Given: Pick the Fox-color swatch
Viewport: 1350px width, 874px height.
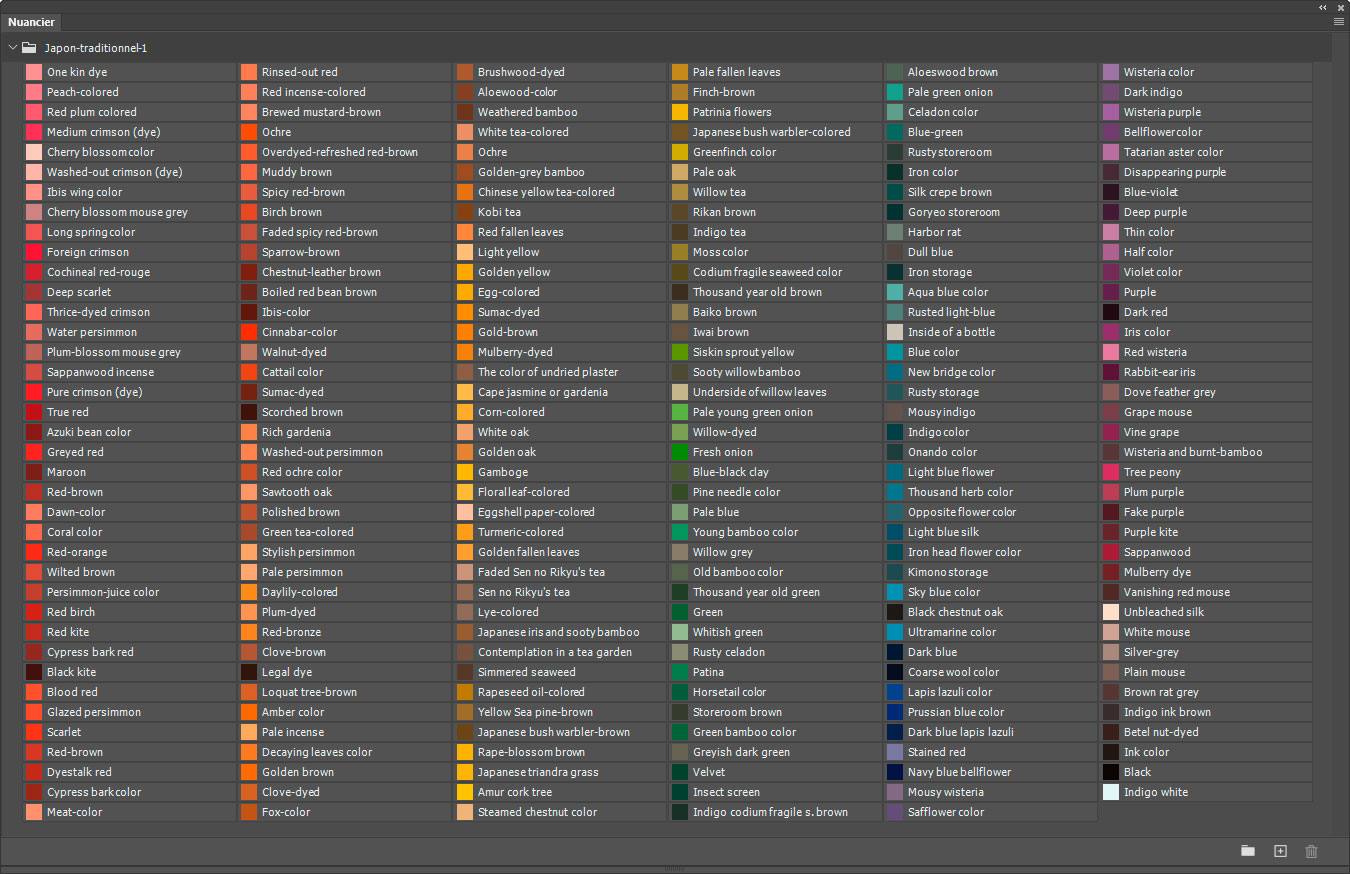Looking at the screenshot, I should 249,812.
